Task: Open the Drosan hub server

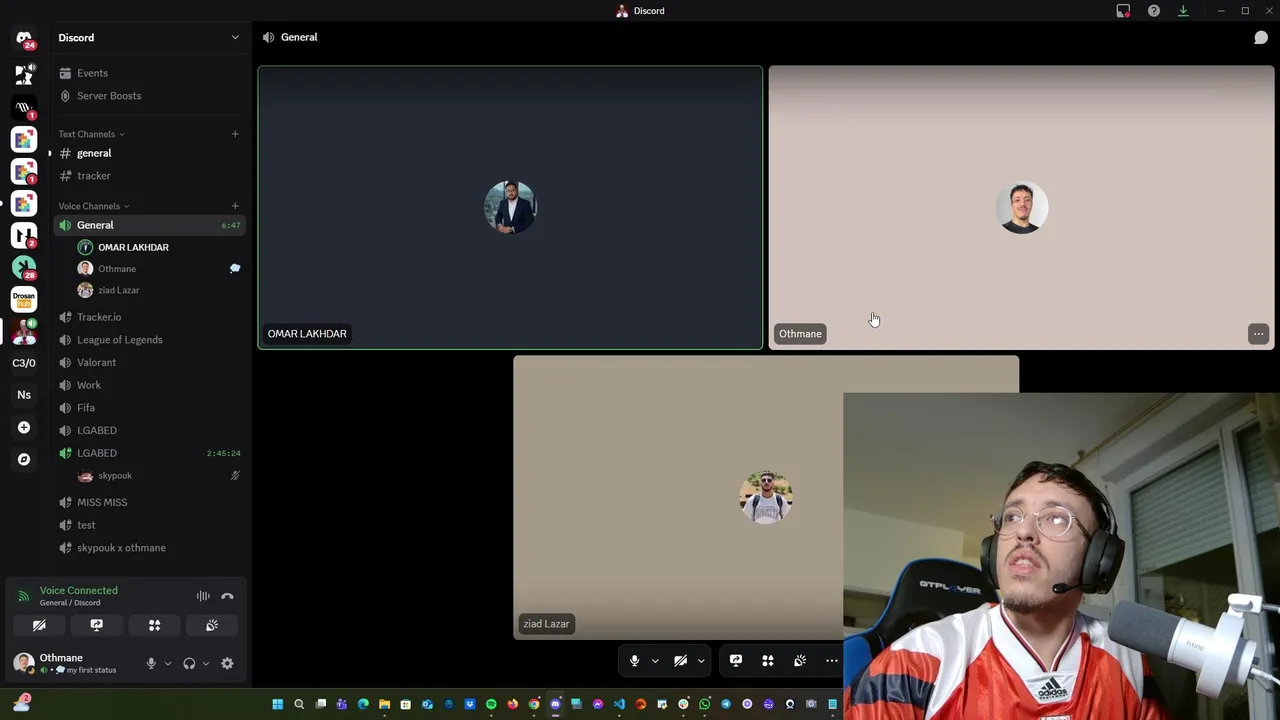Action: 24,299
